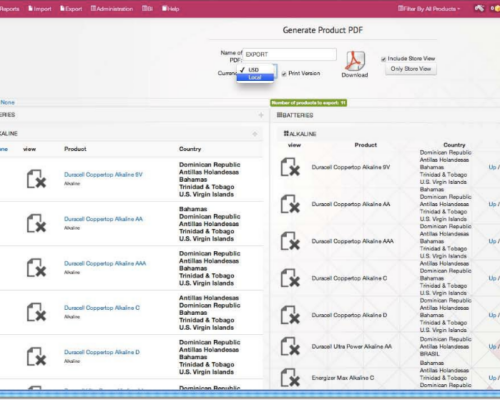This screenshot has height=400, width=500.
Task: Click the Only Store View button
Action: coord(411,69)
